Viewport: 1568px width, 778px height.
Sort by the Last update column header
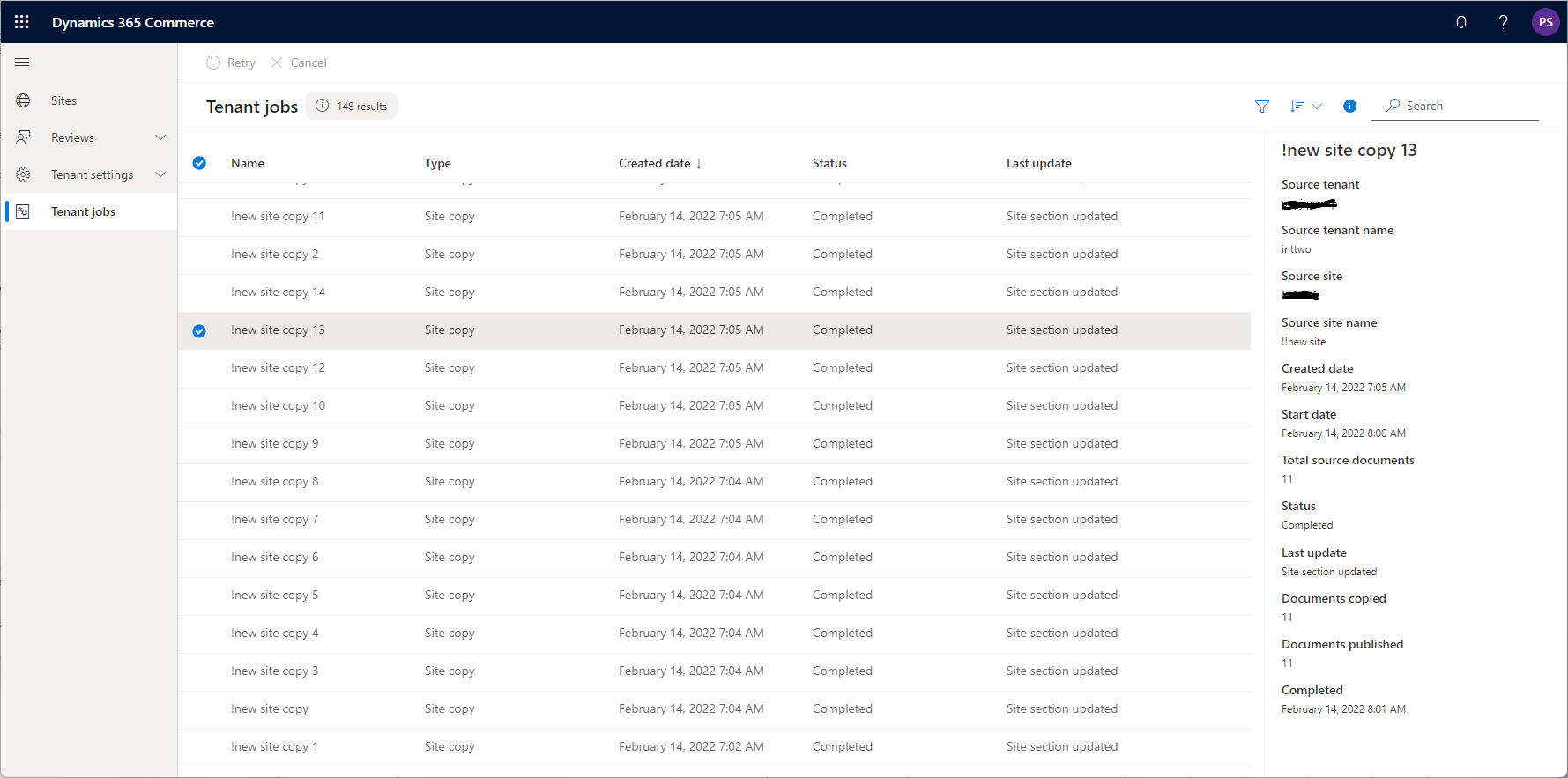1039,163
